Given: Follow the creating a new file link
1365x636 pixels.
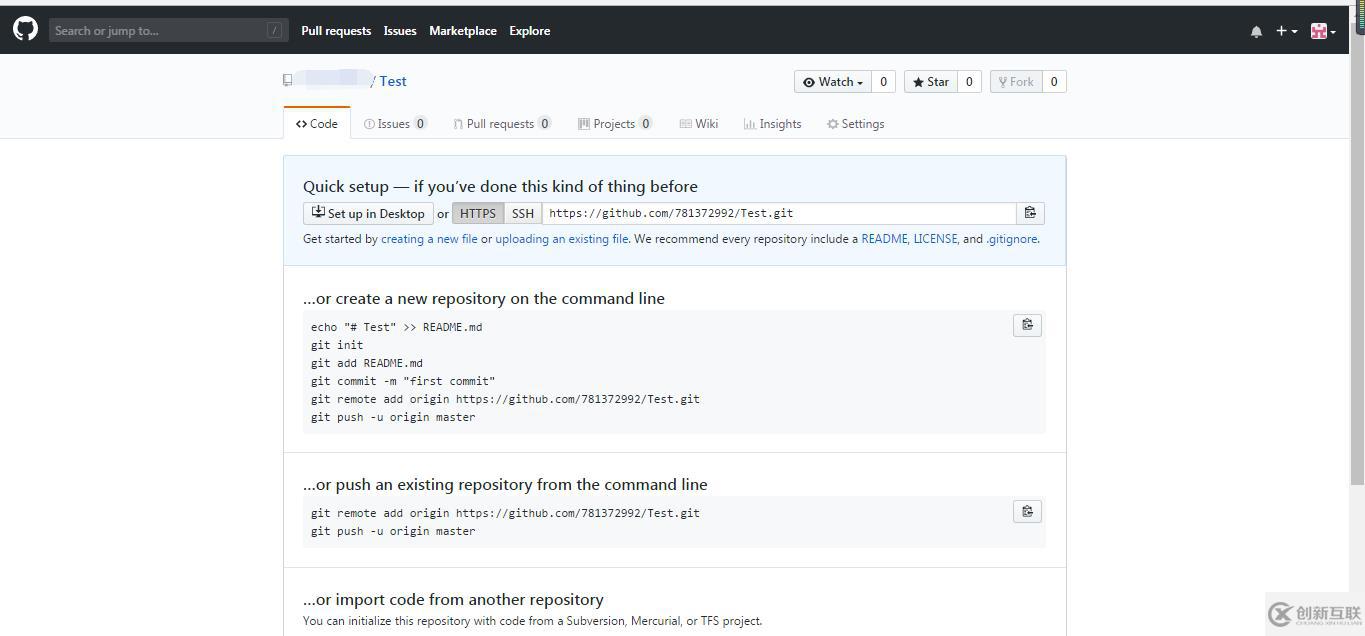Looking at the screenshot, I should [x=429, y=239].
